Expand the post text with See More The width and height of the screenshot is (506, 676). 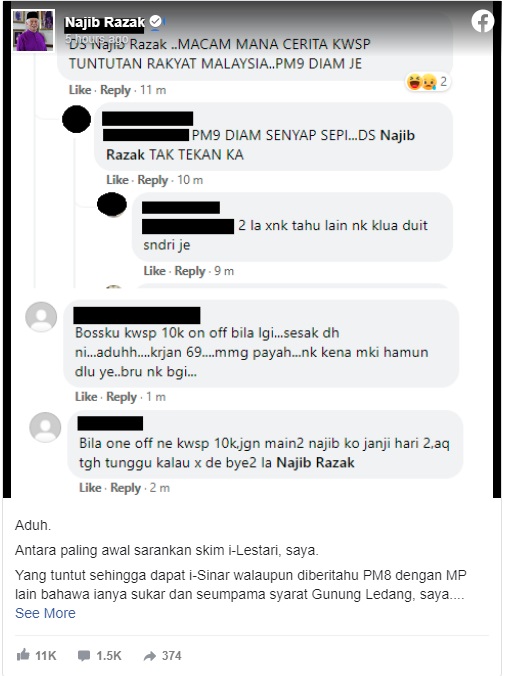45,613
